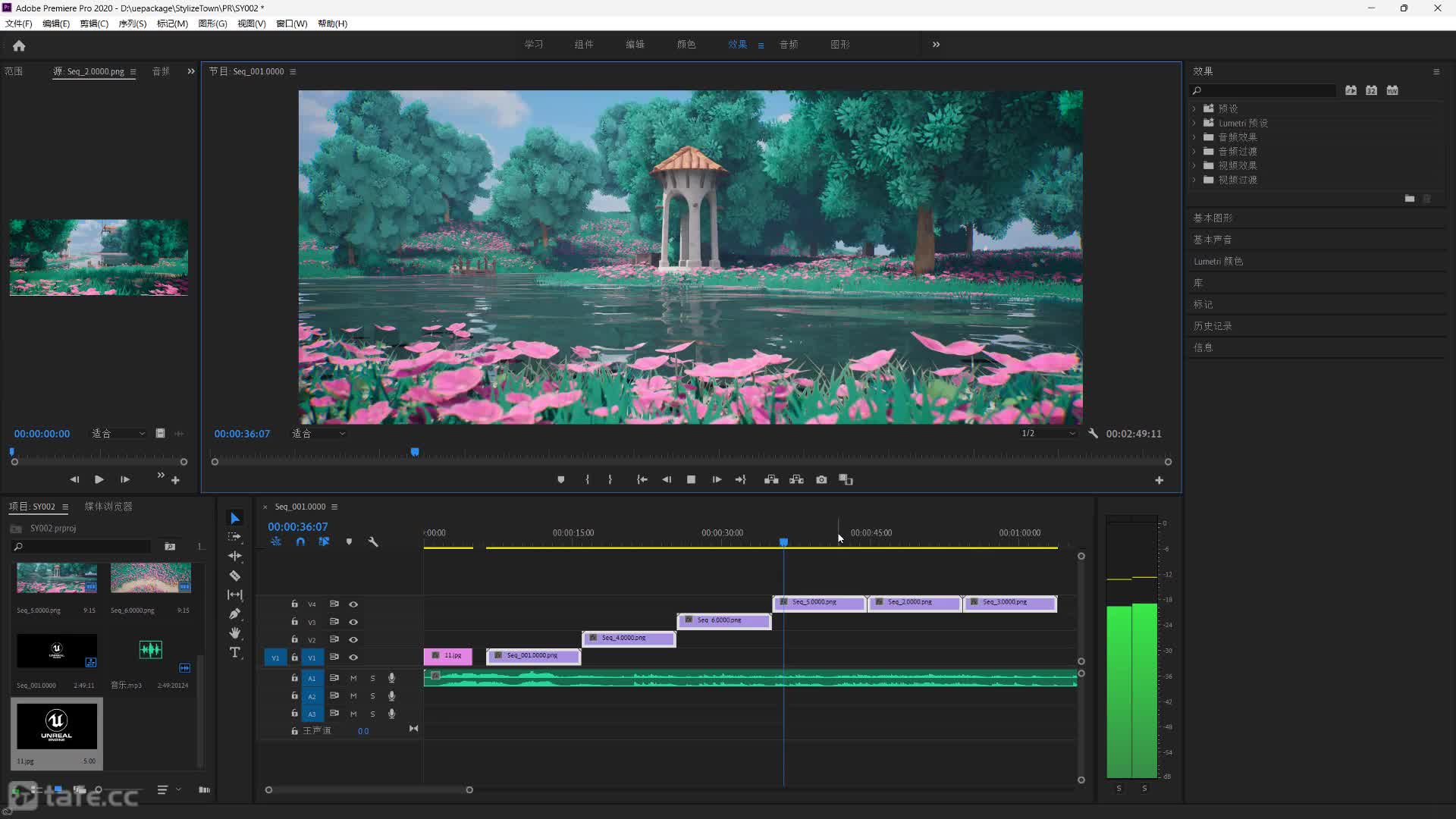Open timeline display settings wrench
Screen dimensions: 1456x819
[x=373, y=542]
